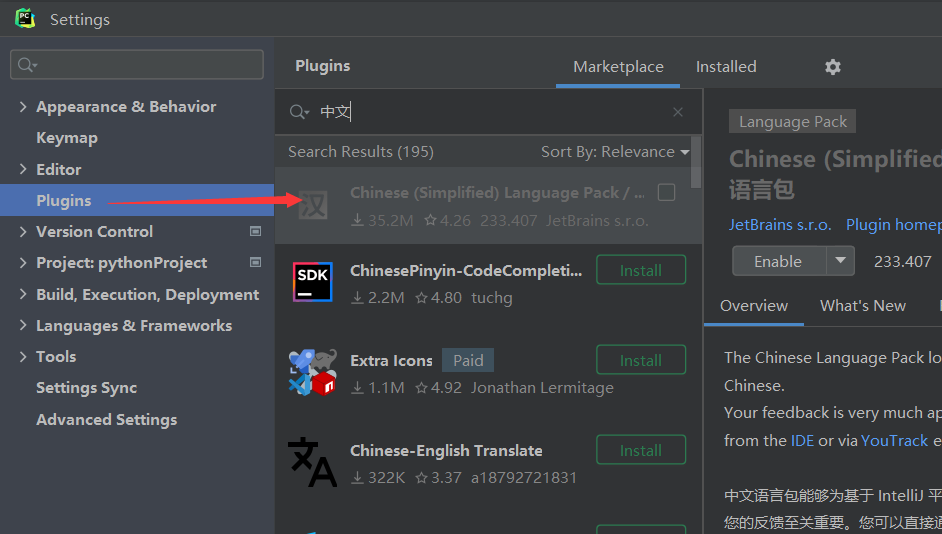
Task: Click vendor name tuchg
Action: tap(492, 298)
